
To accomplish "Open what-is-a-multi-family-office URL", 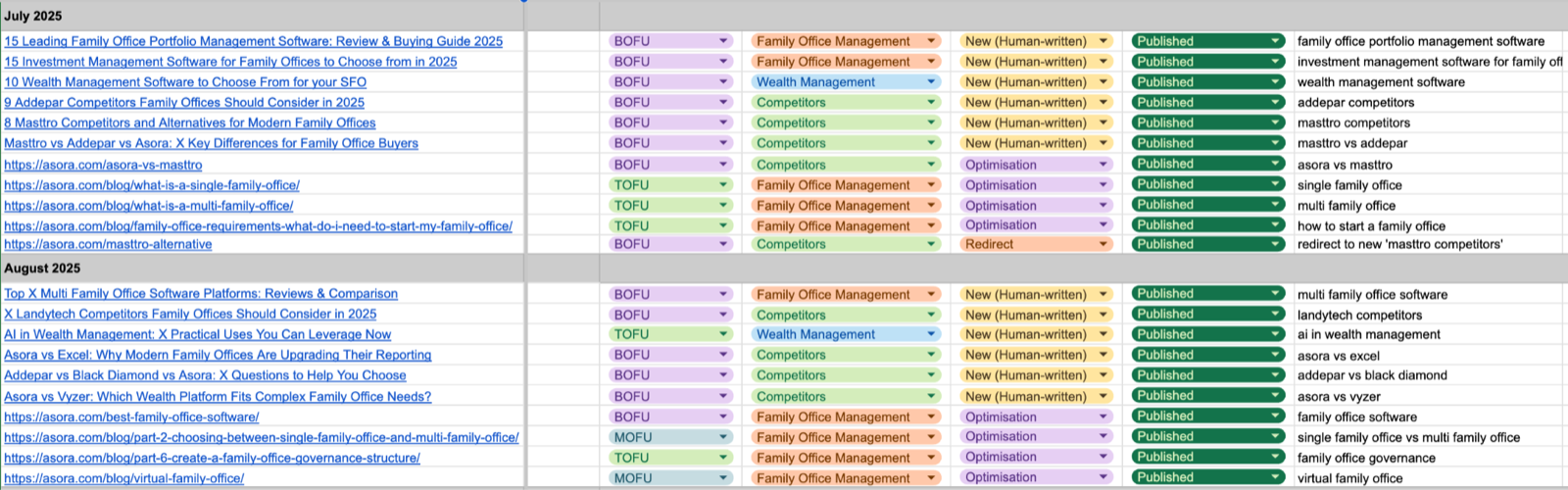I will pos(148,206).
